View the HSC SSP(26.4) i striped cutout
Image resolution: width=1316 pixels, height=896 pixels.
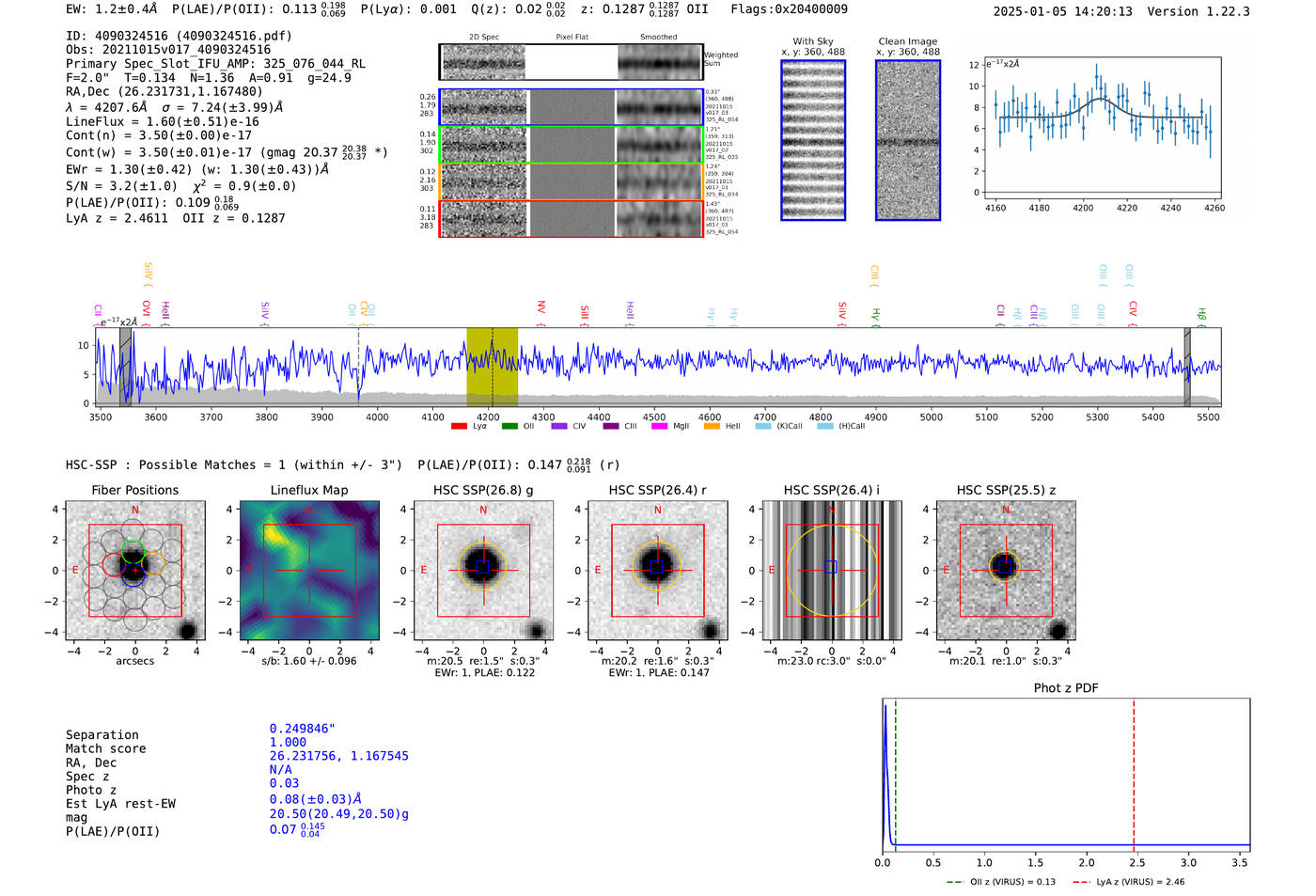(832, 571)
